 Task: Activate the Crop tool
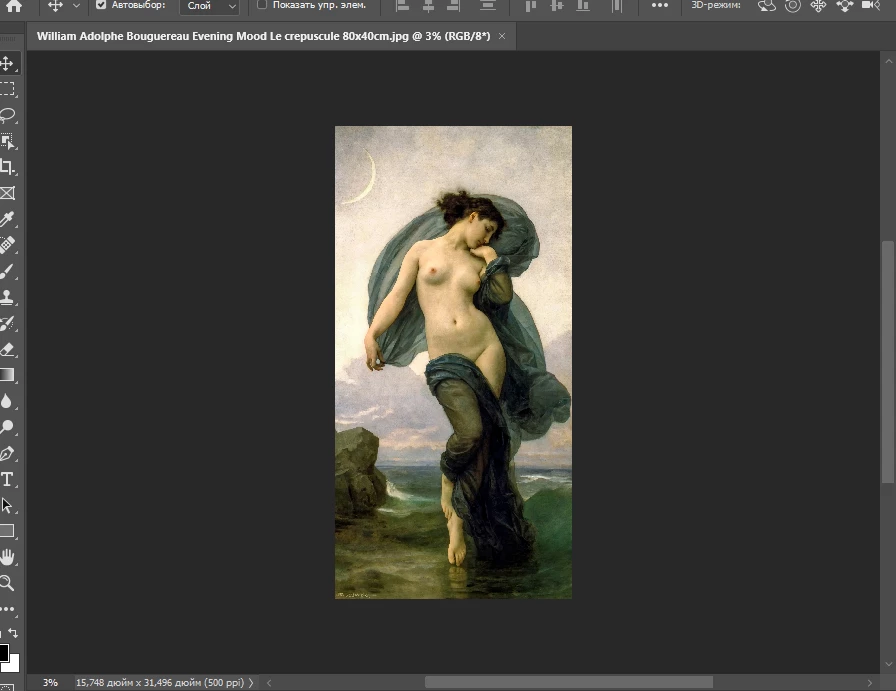click(x=7, y=167)
